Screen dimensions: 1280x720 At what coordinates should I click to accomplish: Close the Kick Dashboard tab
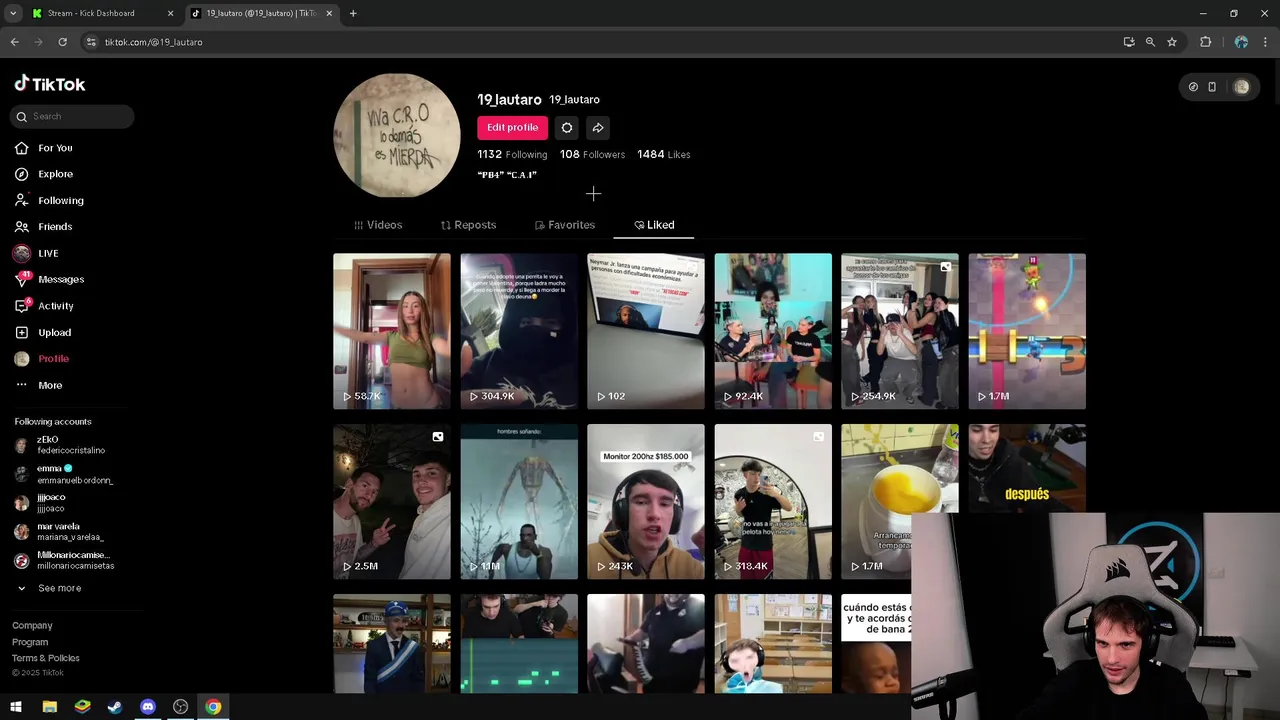coord(170,13)
